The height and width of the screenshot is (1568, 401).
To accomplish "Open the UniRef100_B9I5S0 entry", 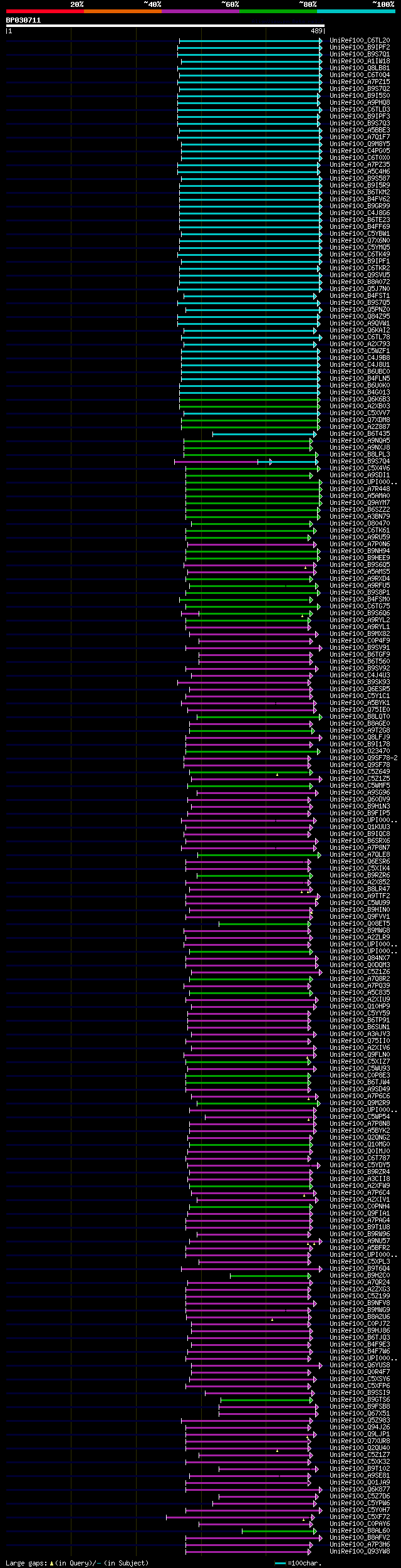I will click(360, 96).
